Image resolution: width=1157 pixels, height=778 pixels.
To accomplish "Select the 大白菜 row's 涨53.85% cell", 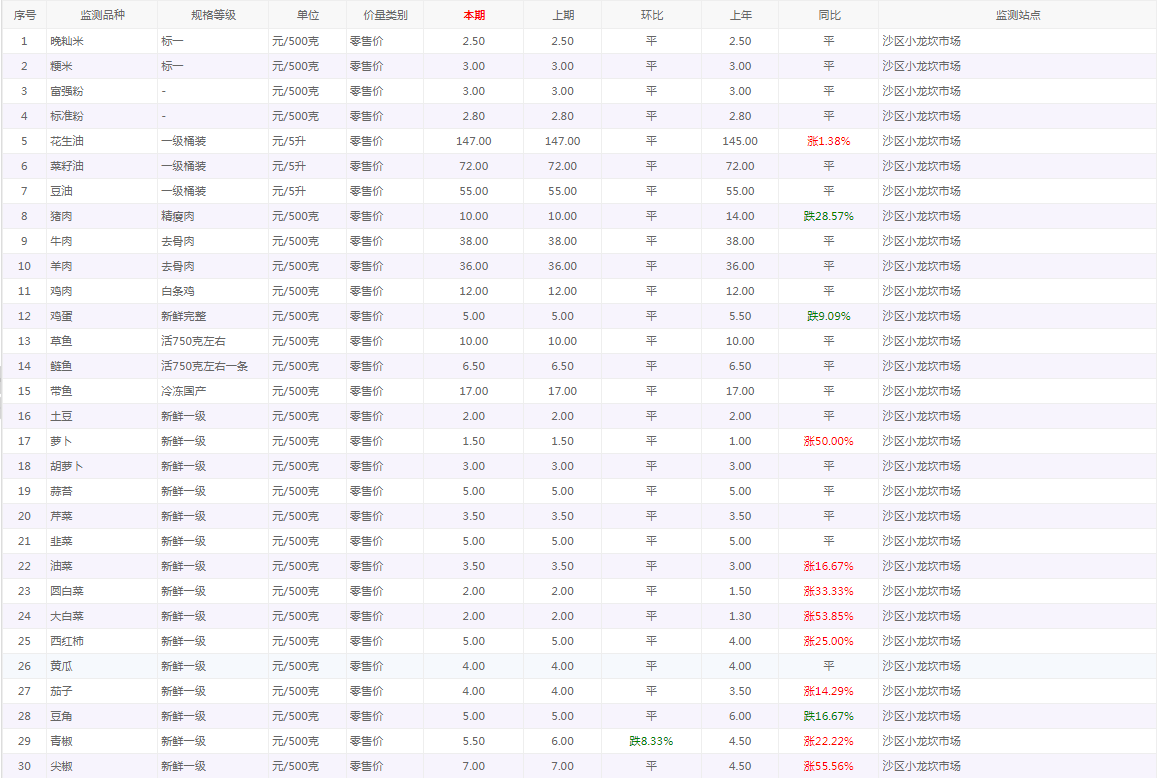I will pyautogui.click(x=828, y=616).
